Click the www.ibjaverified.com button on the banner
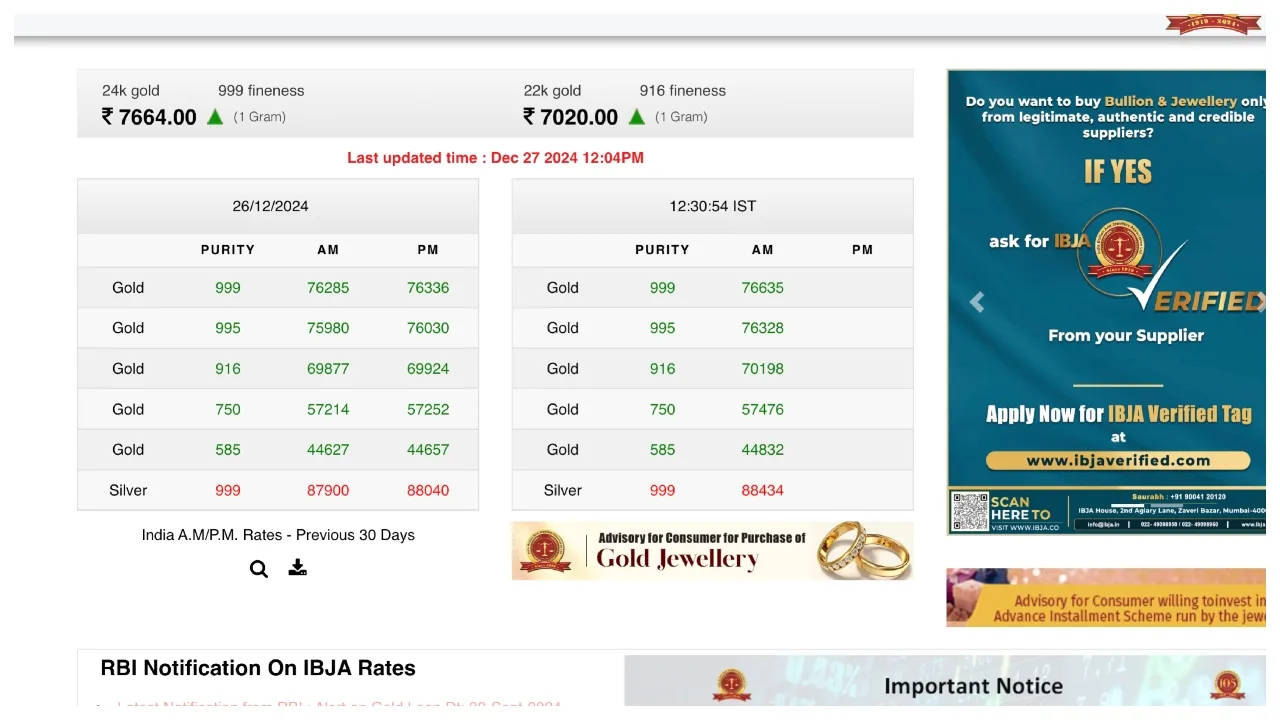1280x720 pixels. (1118, 461)
